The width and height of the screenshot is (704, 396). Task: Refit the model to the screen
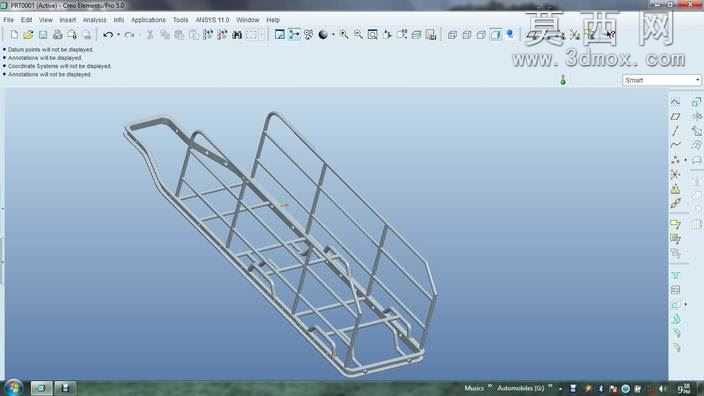(373, 35)
